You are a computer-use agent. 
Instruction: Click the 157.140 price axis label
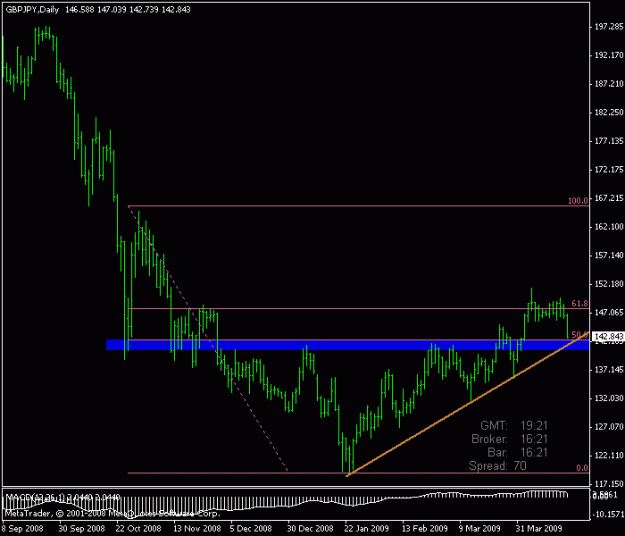pyautogui.click(x=609, y=255)
